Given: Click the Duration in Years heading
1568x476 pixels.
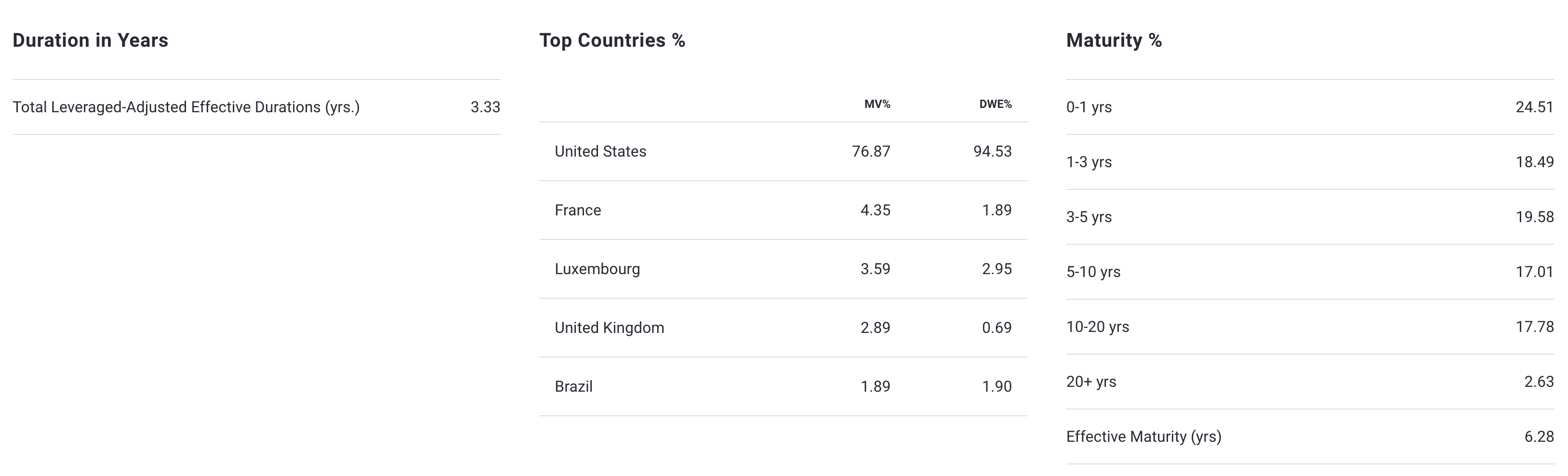Looking at the screenshot, I should pyautogui.click(x=90, y=40).
